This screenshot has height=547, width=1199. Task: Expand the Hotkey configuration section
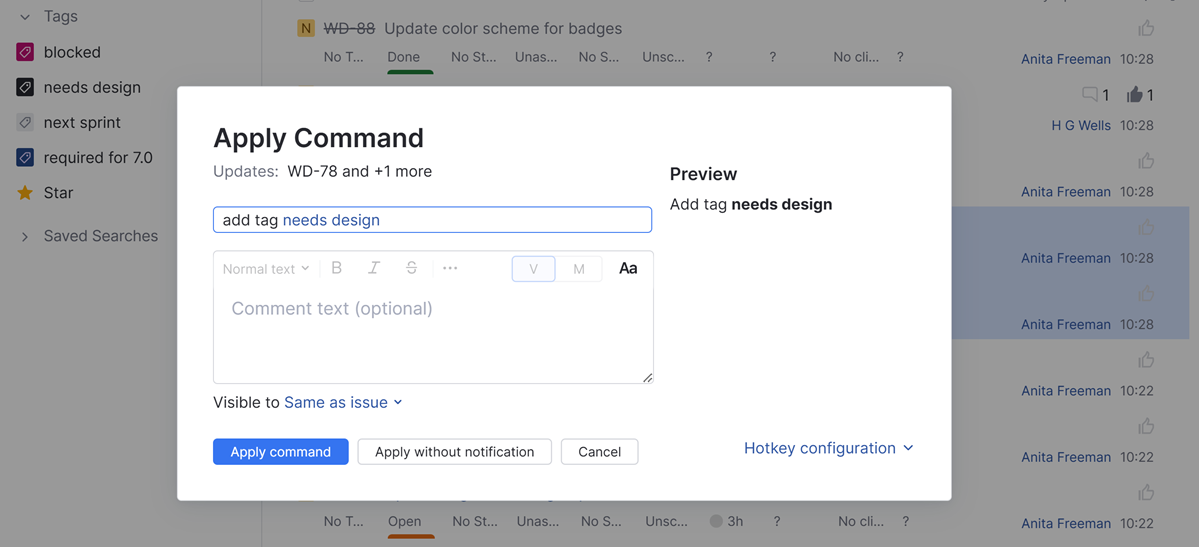click(828, 448)
